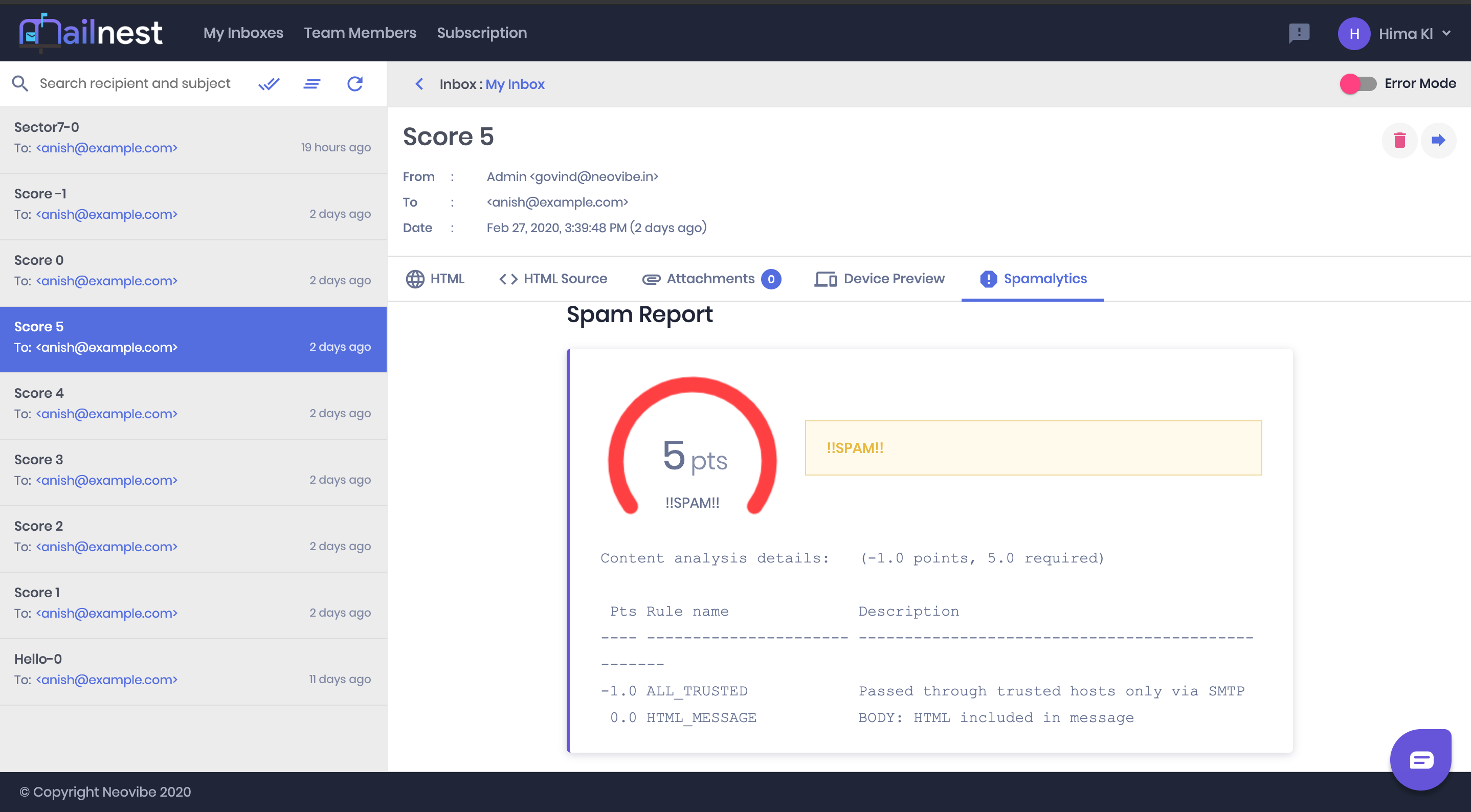Open the Device Preview tab
1471x812 pixels.
(x=879, y=279)
